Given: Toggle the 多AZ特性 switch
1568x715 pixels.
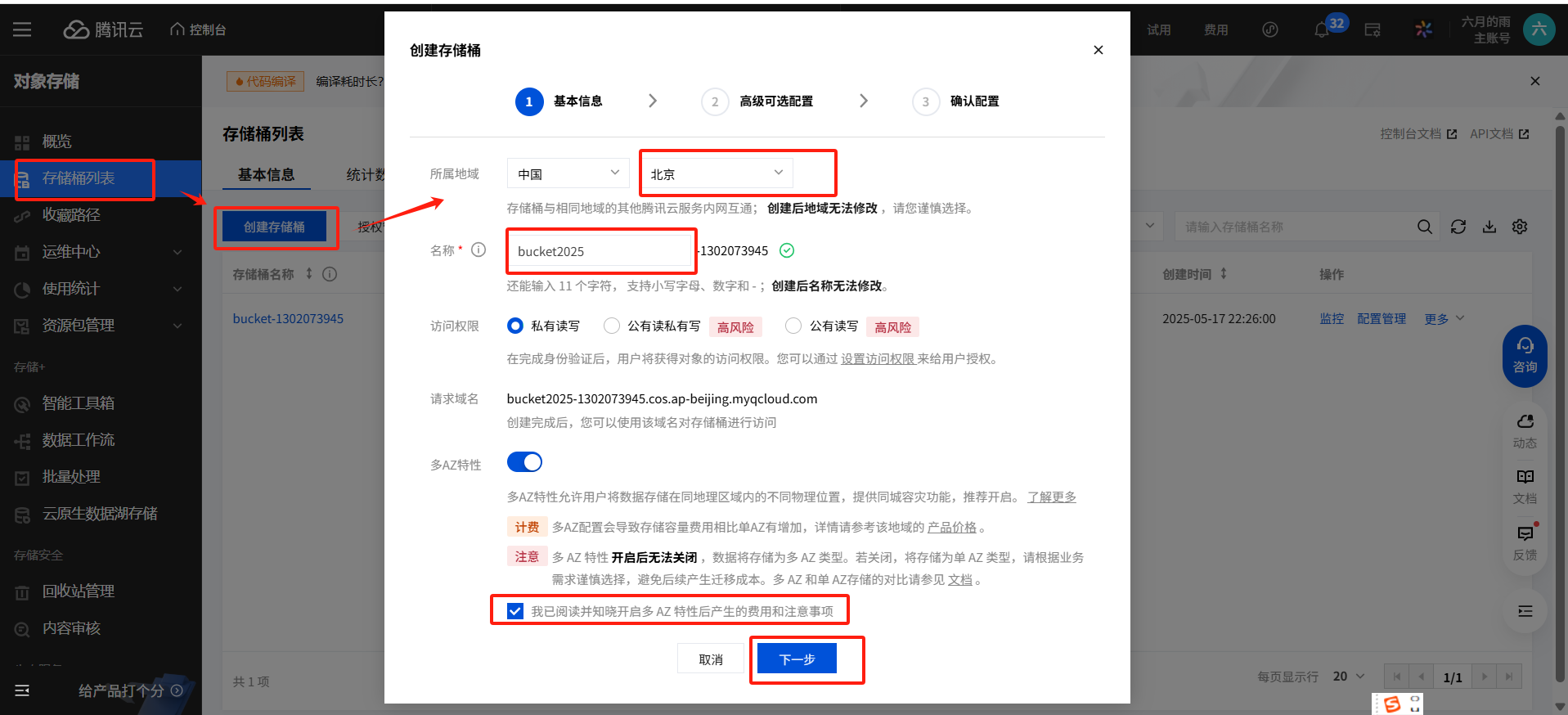Looking at the screenshot, I should [x=524, y=462].
